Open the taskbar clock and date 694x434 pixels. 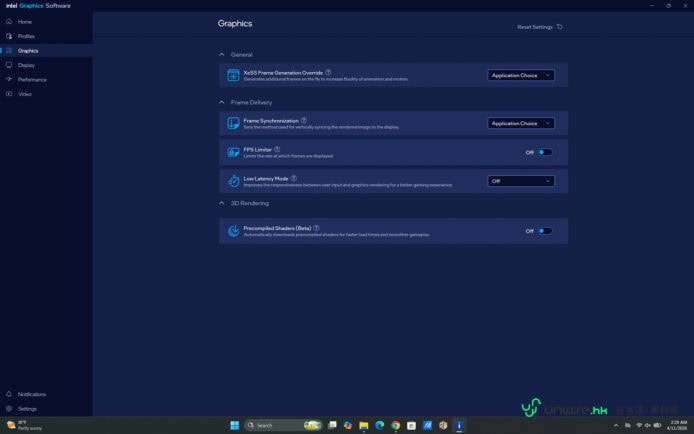pyautogui.click(x=677, y=425)
